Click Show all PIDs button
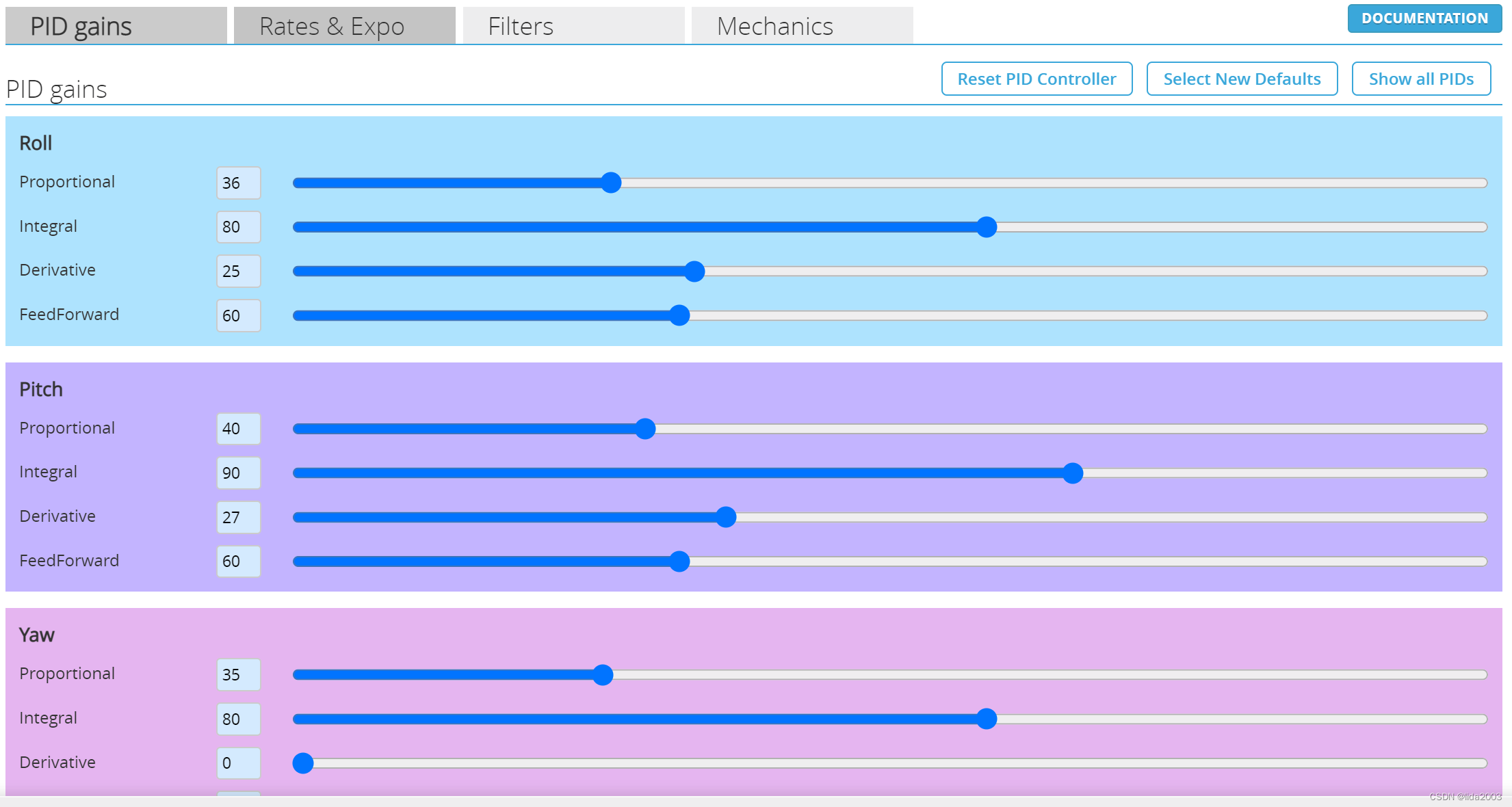The height and width of the screenshot is (807, 1512). (x=1421, y=79)
